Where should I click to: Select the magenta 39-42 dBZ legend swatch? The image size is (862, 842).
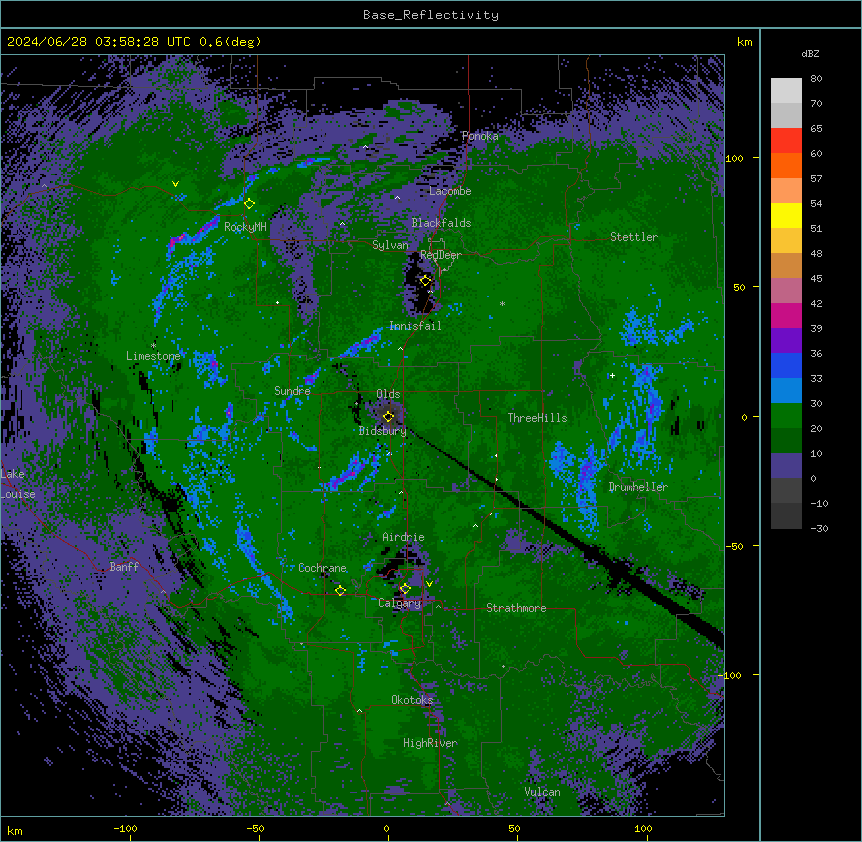coord(786,315)
